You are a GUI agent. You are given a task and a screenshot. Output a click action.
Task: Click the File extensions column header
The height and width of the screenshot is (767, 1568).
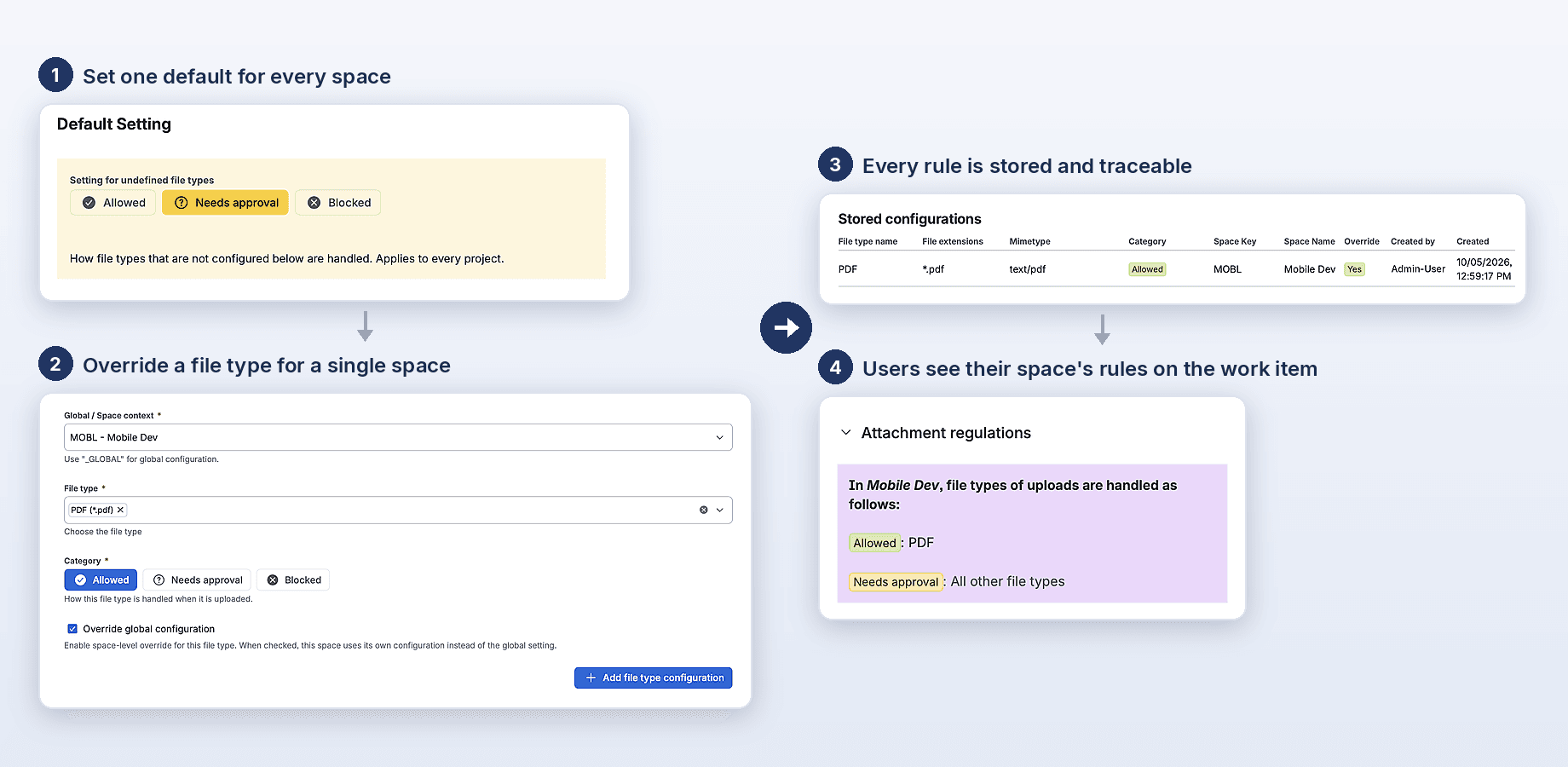click(953, 241)
